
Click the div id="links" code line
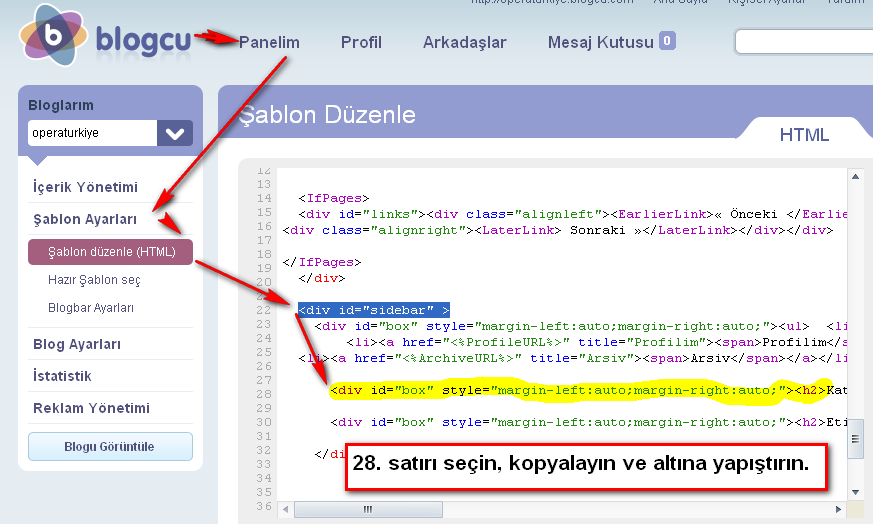click(x=572, y=214)
